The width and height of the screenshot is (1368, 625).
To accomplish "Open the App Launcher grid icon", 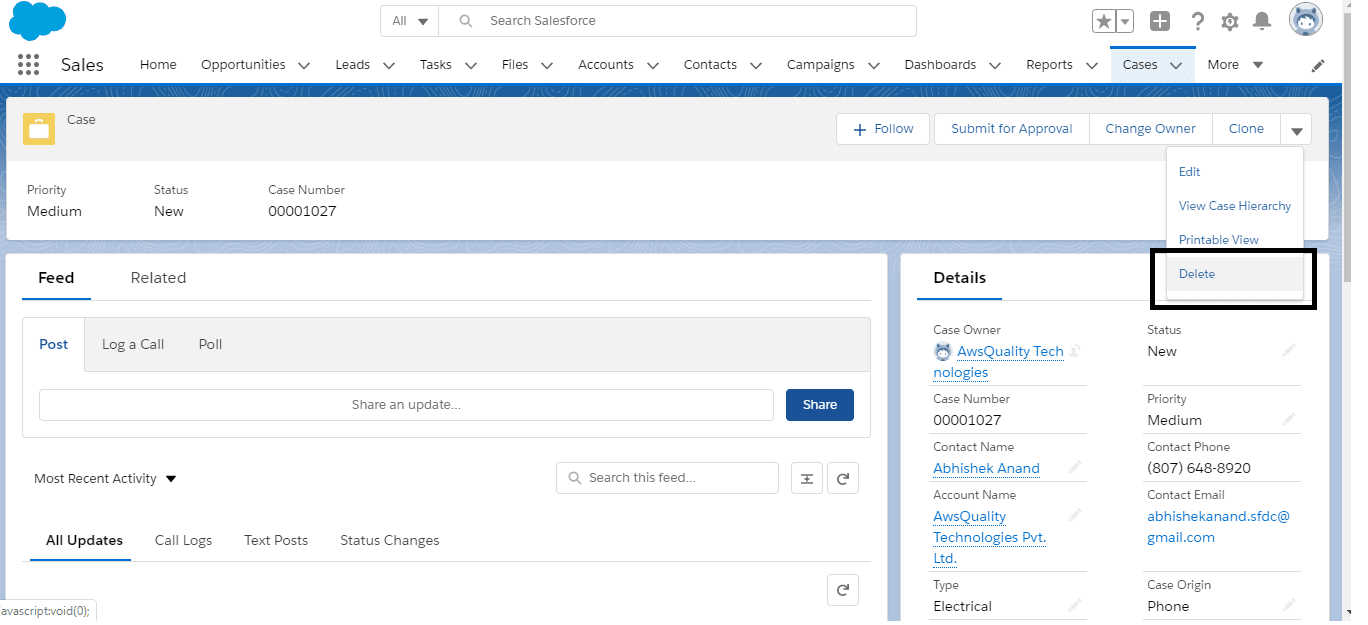I will (28, 65).
